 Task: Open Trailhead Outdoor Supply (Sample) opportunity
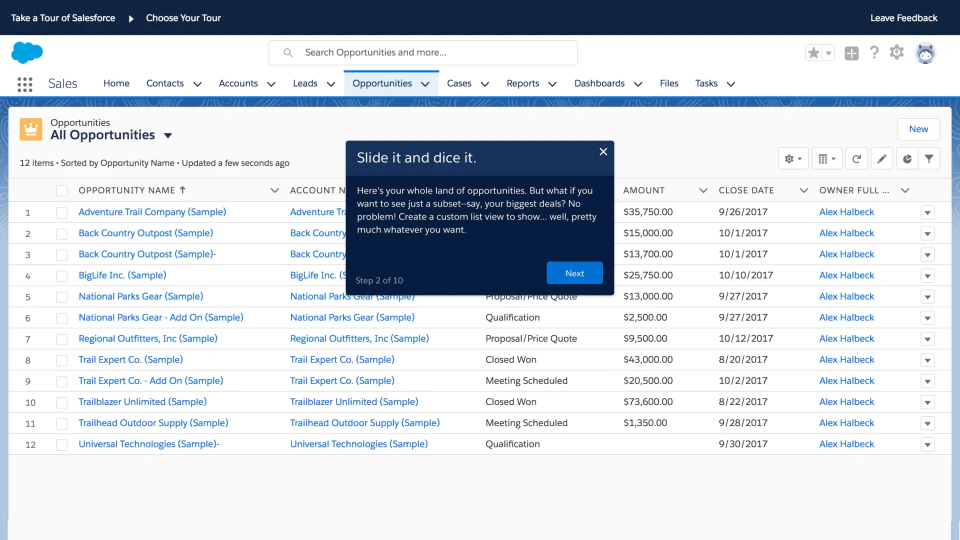(x=153, y=423)
